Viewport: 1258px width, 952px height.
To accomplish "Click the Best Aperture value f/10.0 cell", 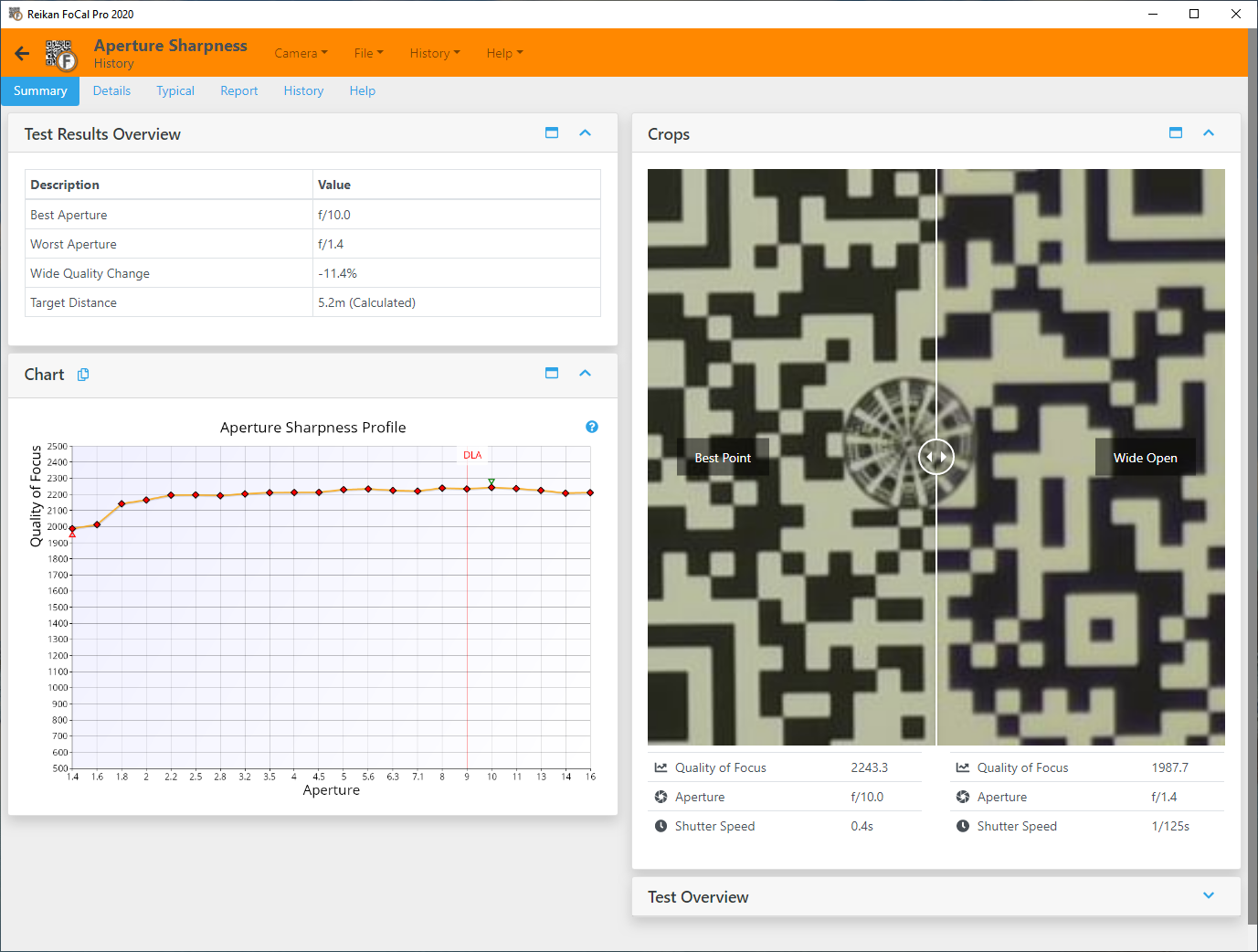I will tap(457, 215).
